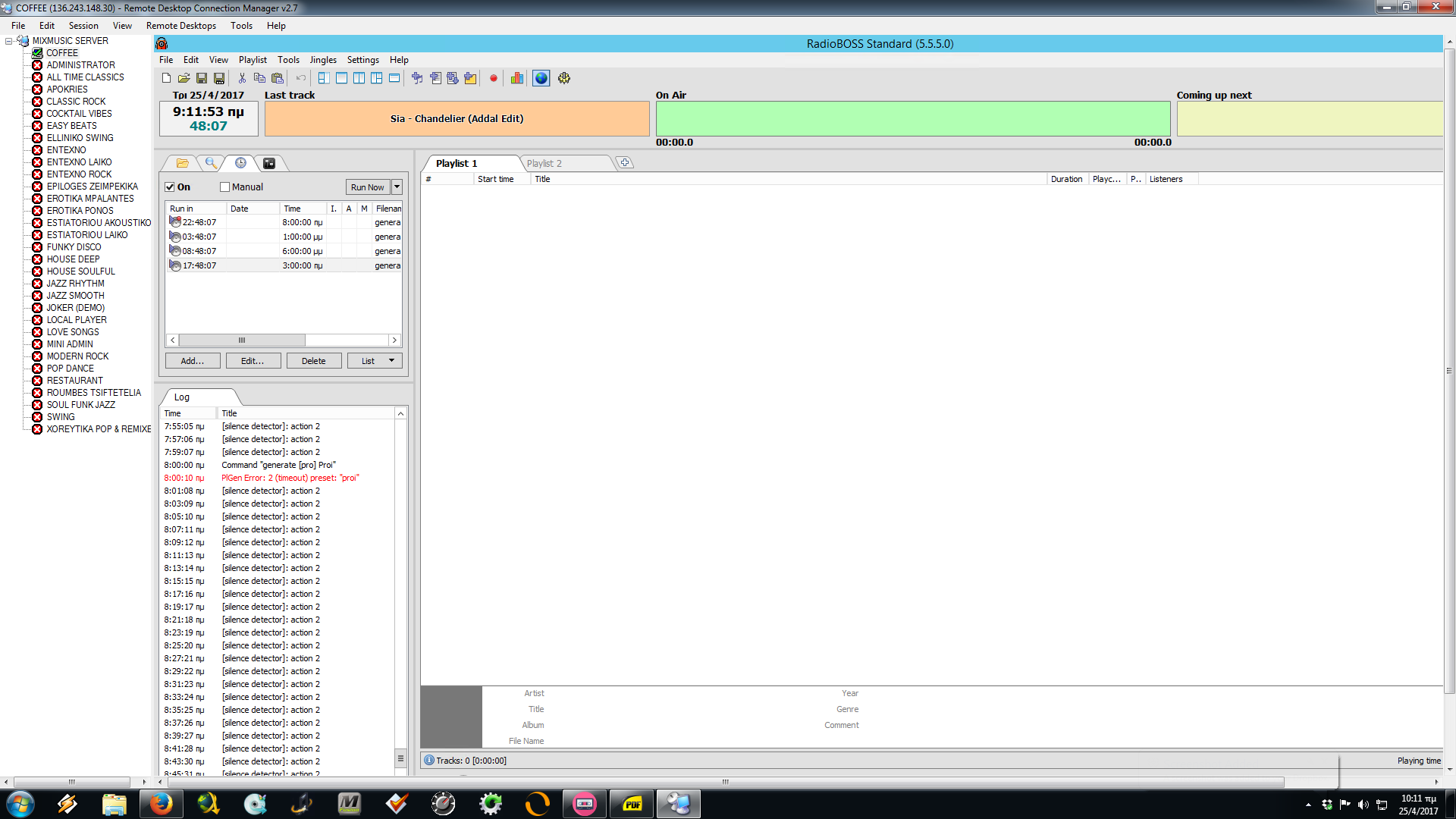
Task: Click the On Air green progress bar
Action: (x=913, y=119)
